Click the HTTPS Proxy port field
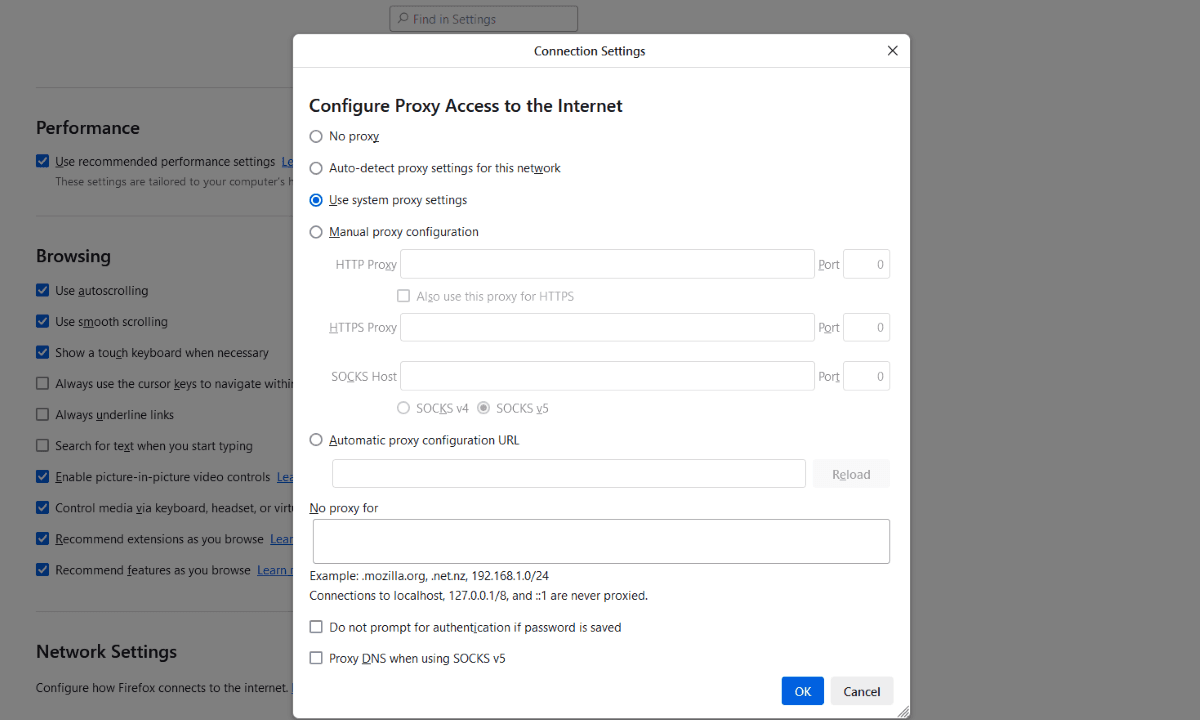Viewport: 1200px width, 720px height. 866,327
